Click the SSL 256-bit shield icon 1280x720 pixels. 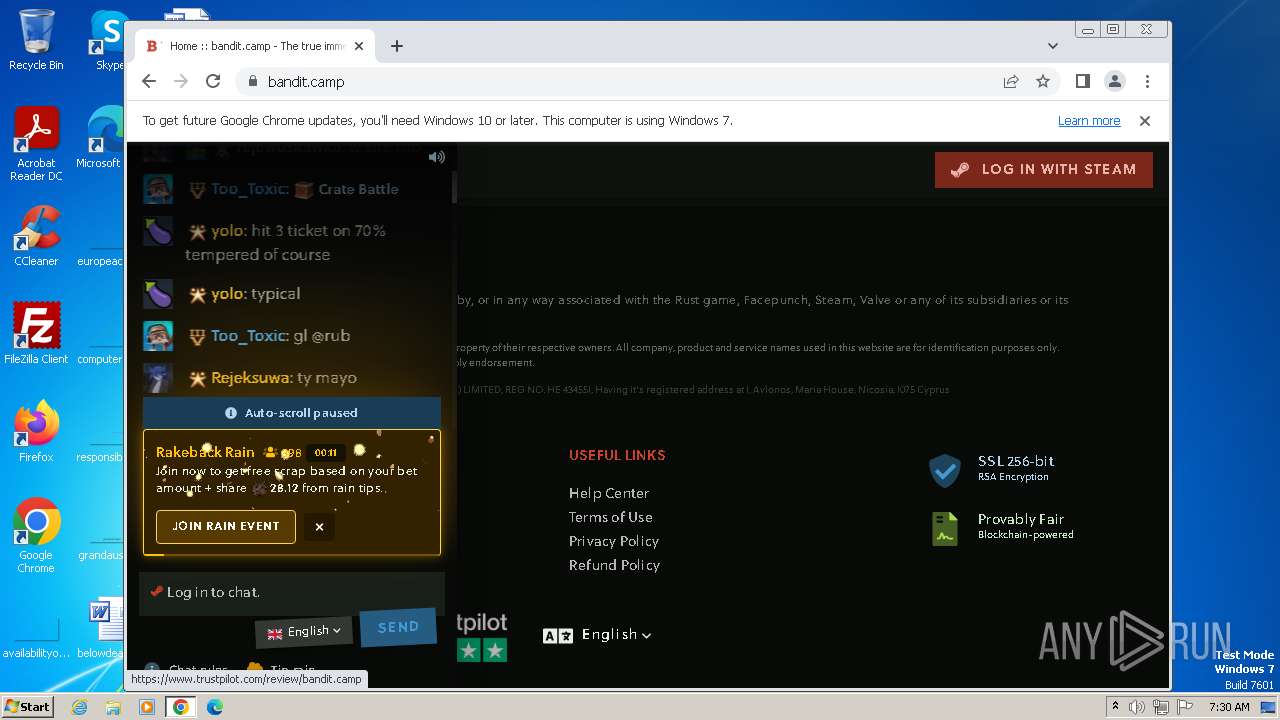[945, 469]
